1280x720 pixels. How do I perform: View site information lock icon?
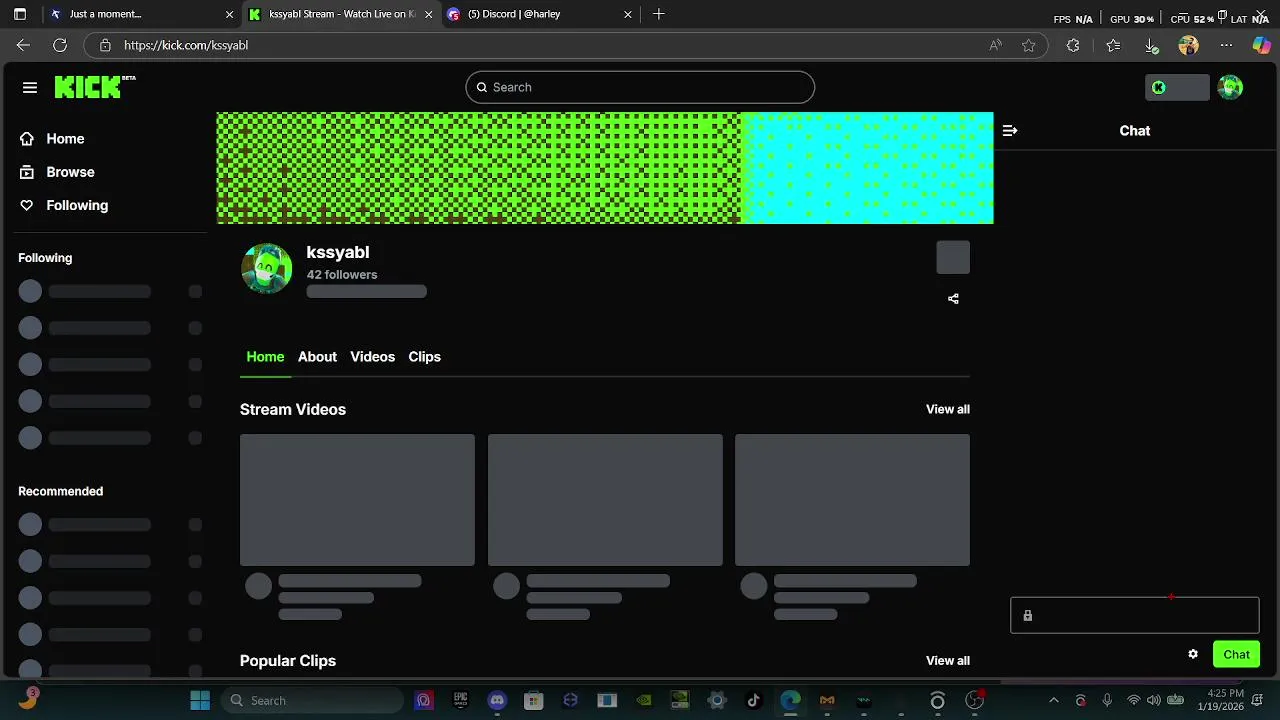pos(105,45)
